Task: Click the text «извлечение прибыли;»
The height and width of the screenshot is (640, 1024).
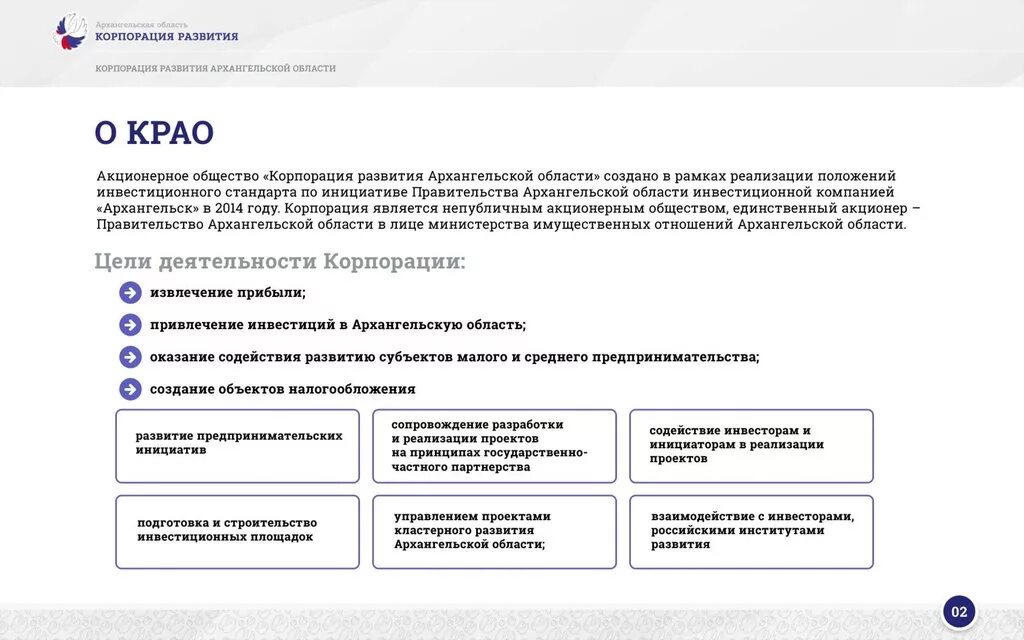Action: (x=228, y=293)
